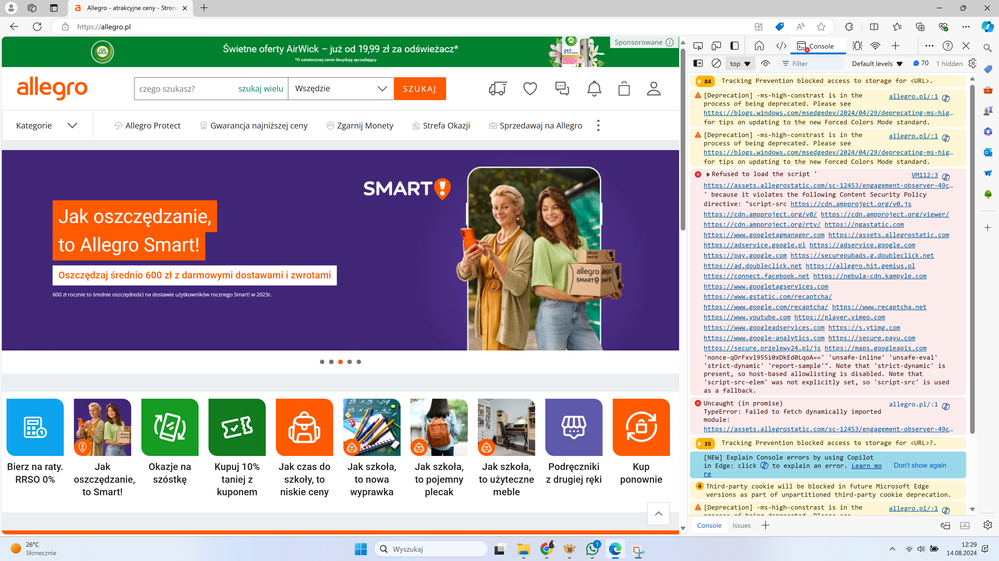Viewport: 999px width, 561px height.
Task: Open the top JavaScript context dropdown
Action: (740, 64)
